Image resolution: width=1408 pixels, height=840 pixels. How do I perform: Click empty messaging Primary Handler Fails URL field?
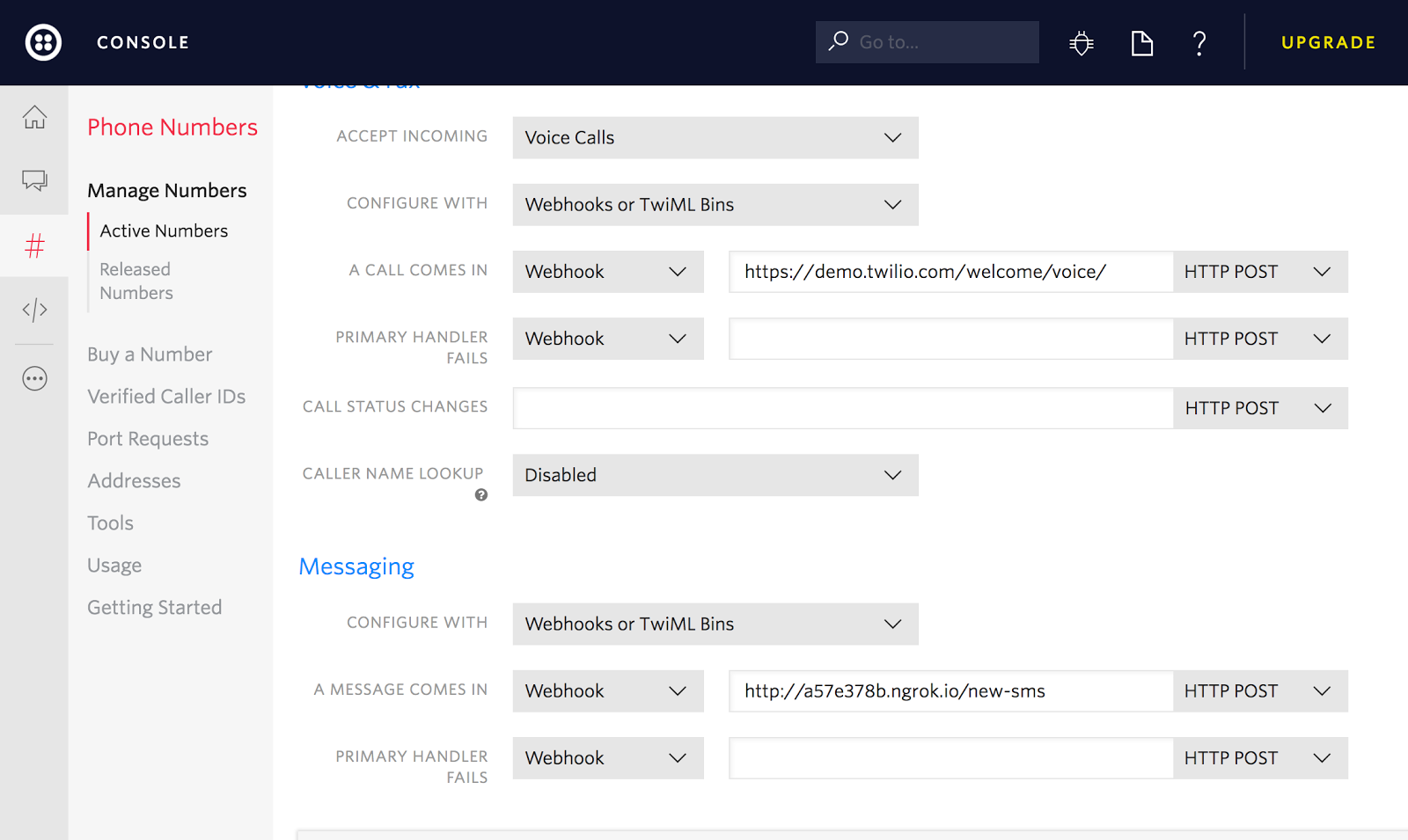point(951,758)
